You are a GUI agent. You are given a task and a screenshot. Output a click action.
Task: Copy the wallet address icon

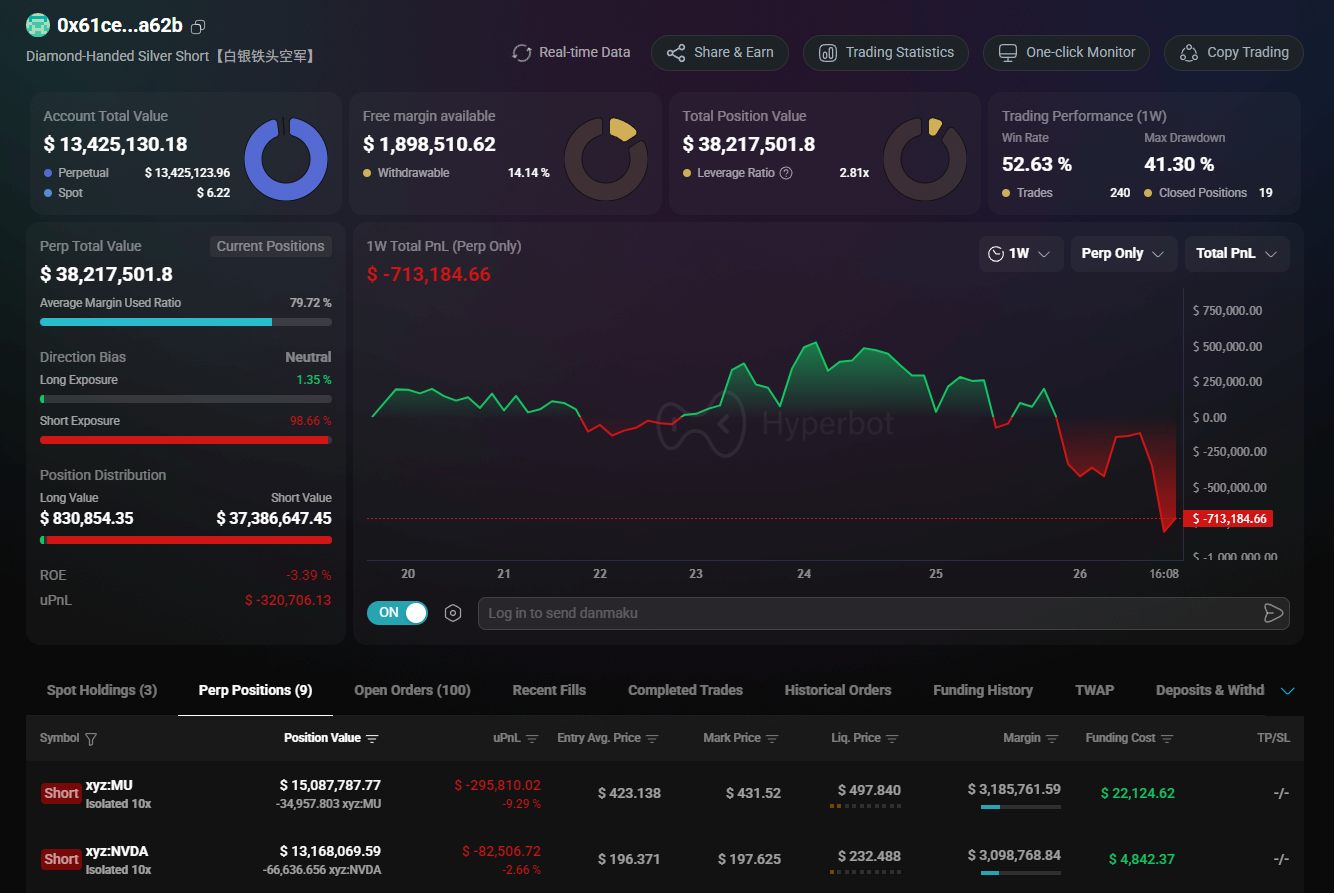point(198,27)
